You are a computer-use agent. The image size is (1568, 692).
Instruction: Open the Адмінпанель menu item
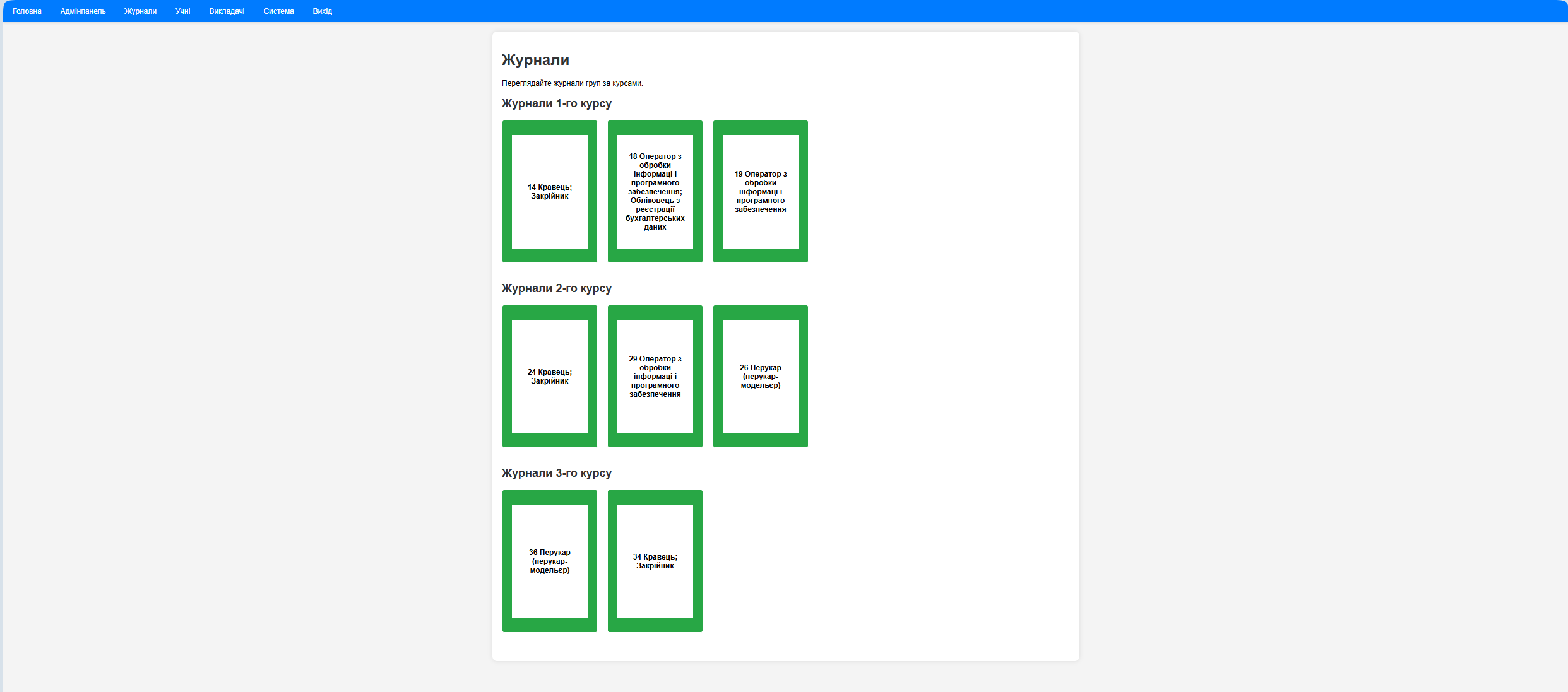[83, 11]
